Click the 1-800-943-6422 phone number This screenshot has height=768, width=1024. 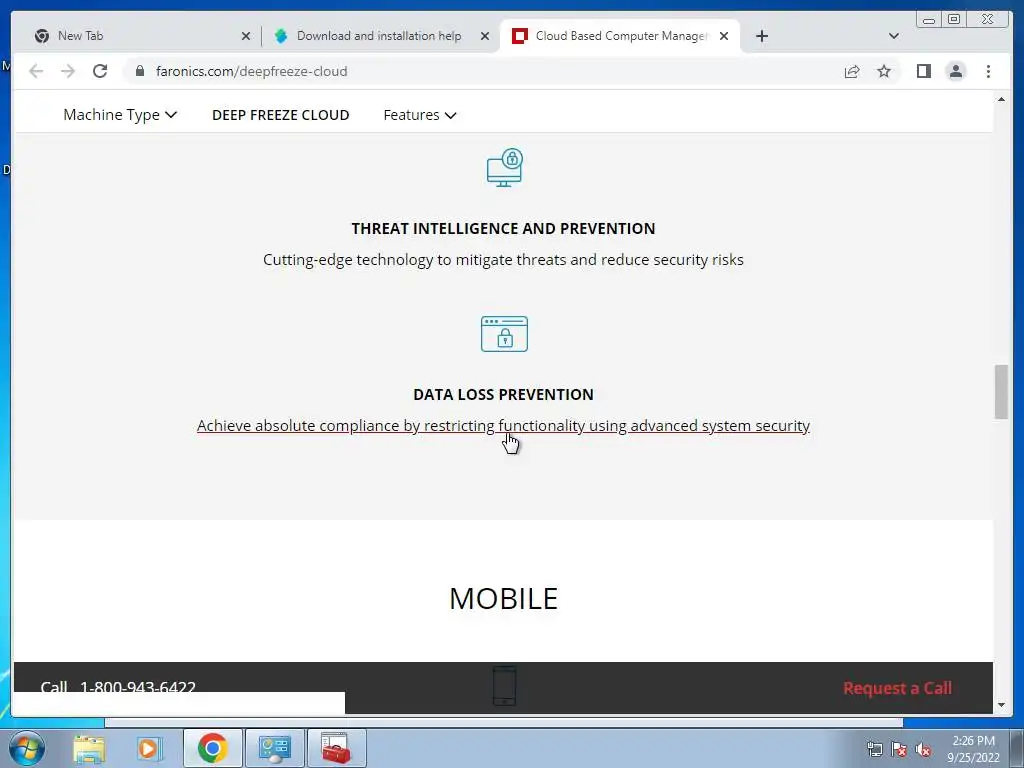pos(138,687)
